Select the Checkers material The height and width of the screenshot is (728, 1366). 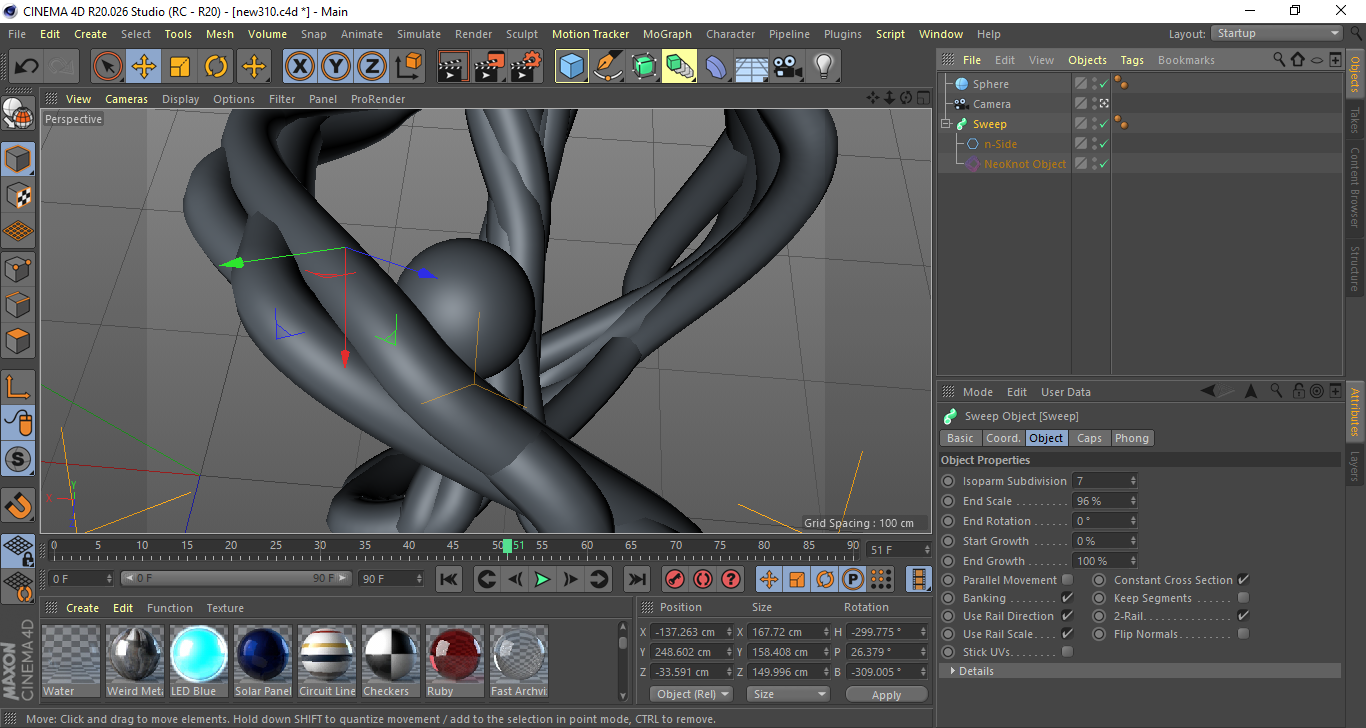(x=391, y=661)
